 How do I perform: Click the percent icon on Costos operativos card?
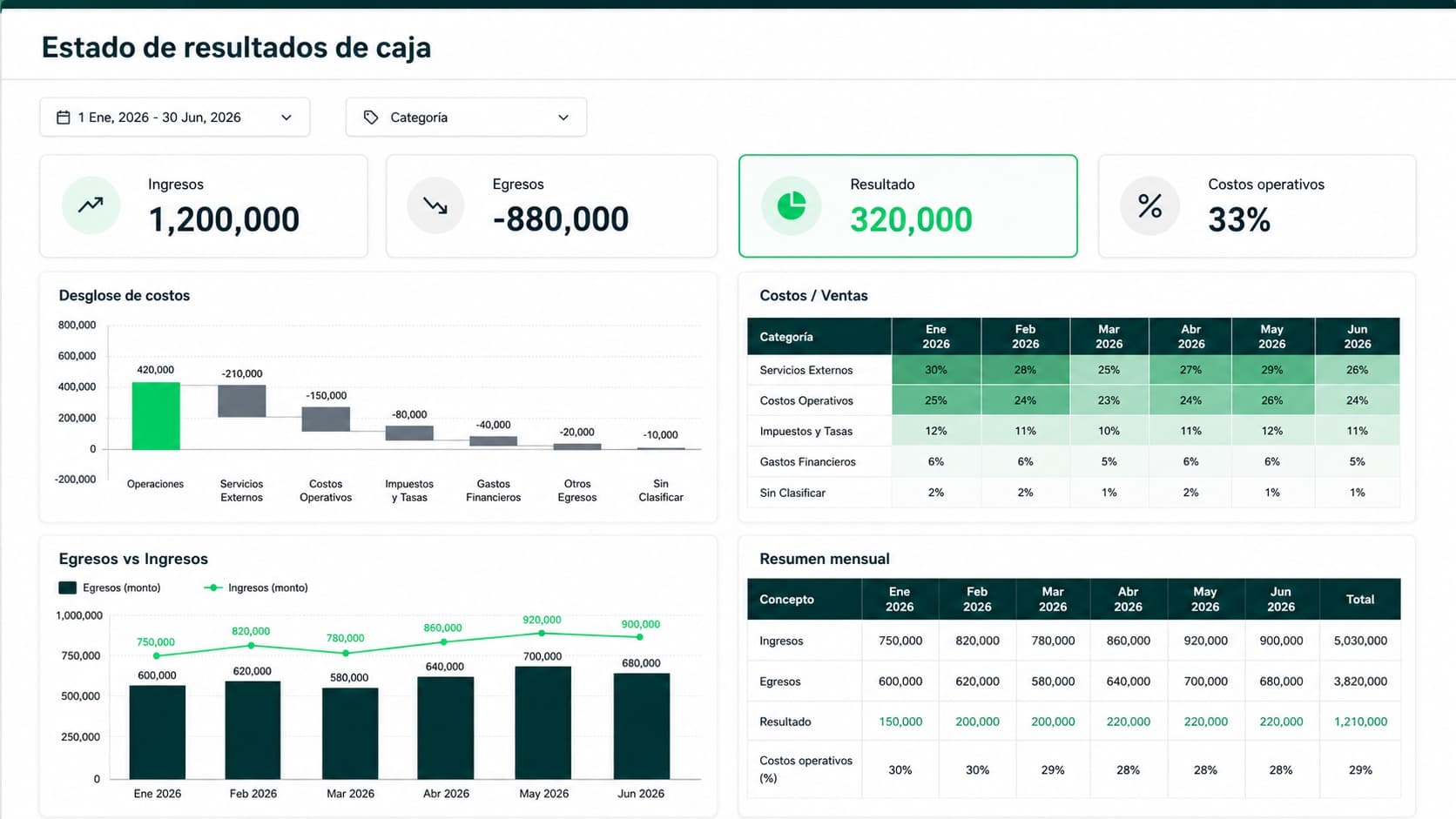point(1149,205)
